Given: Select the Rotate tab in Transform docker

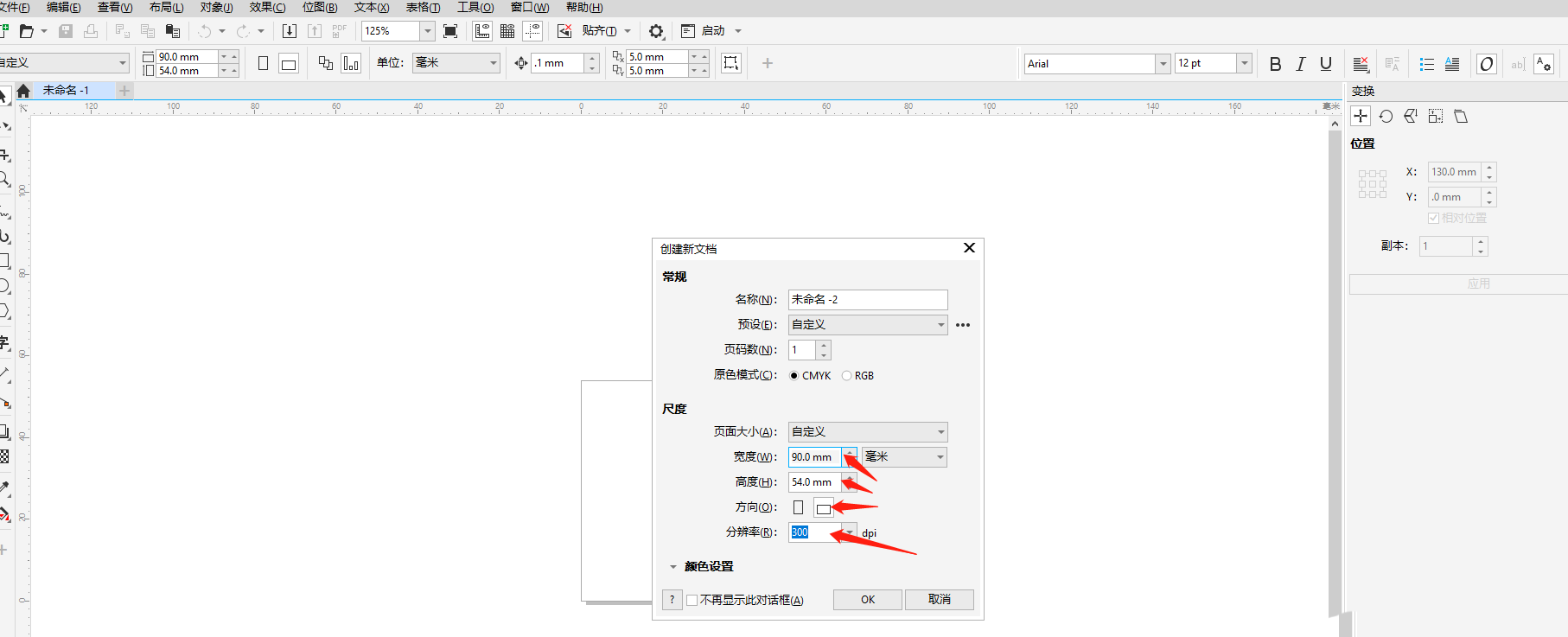Looking at the screenshot, I should (1386, 116).
